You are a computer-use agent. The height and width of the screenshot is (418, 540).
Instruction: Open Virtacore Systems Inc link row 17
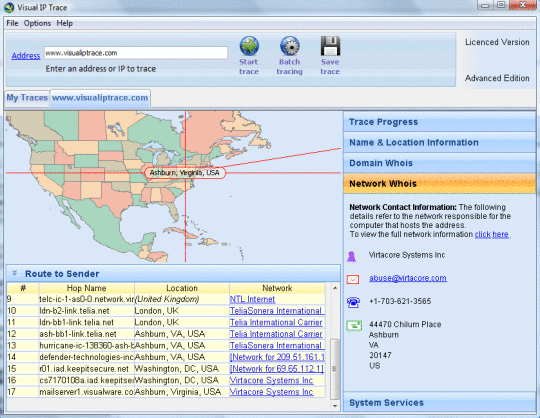tap(272, 392)
